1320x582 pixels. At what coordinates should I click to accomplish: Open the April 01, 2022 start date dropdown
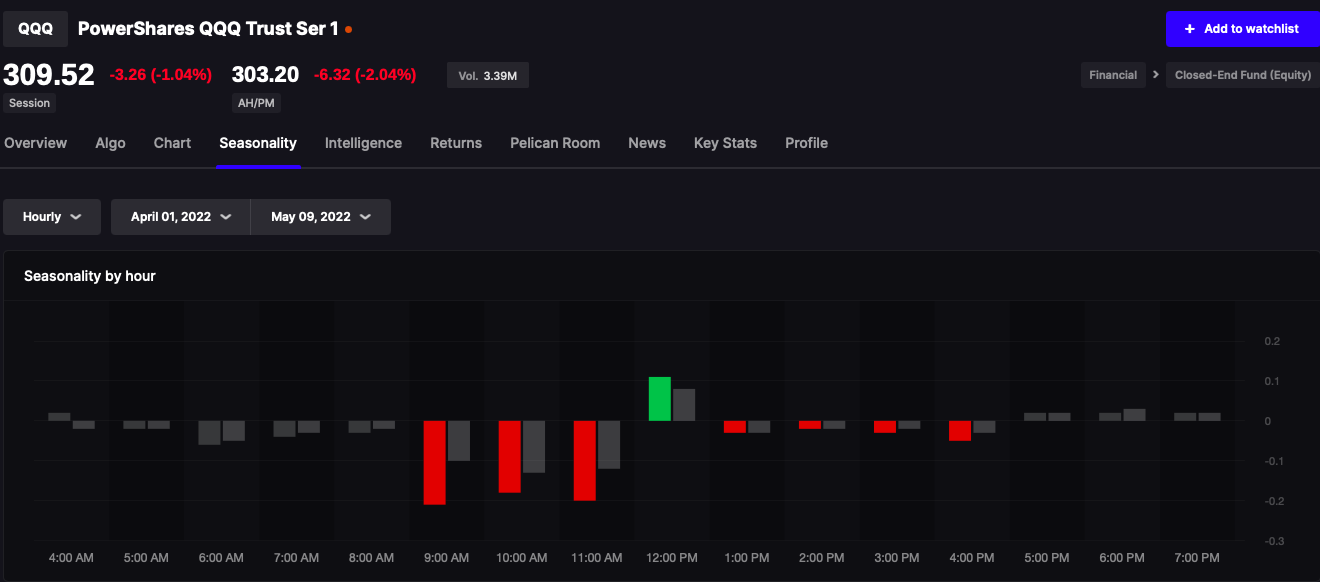coord(181,217)
